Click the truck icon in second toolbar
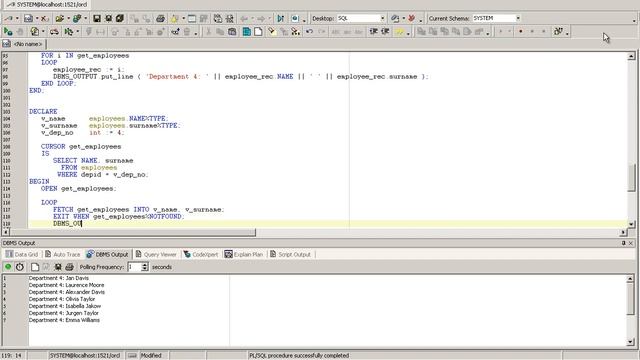The width and height of the screenshot is (640, 360). (x=54, y=31)
